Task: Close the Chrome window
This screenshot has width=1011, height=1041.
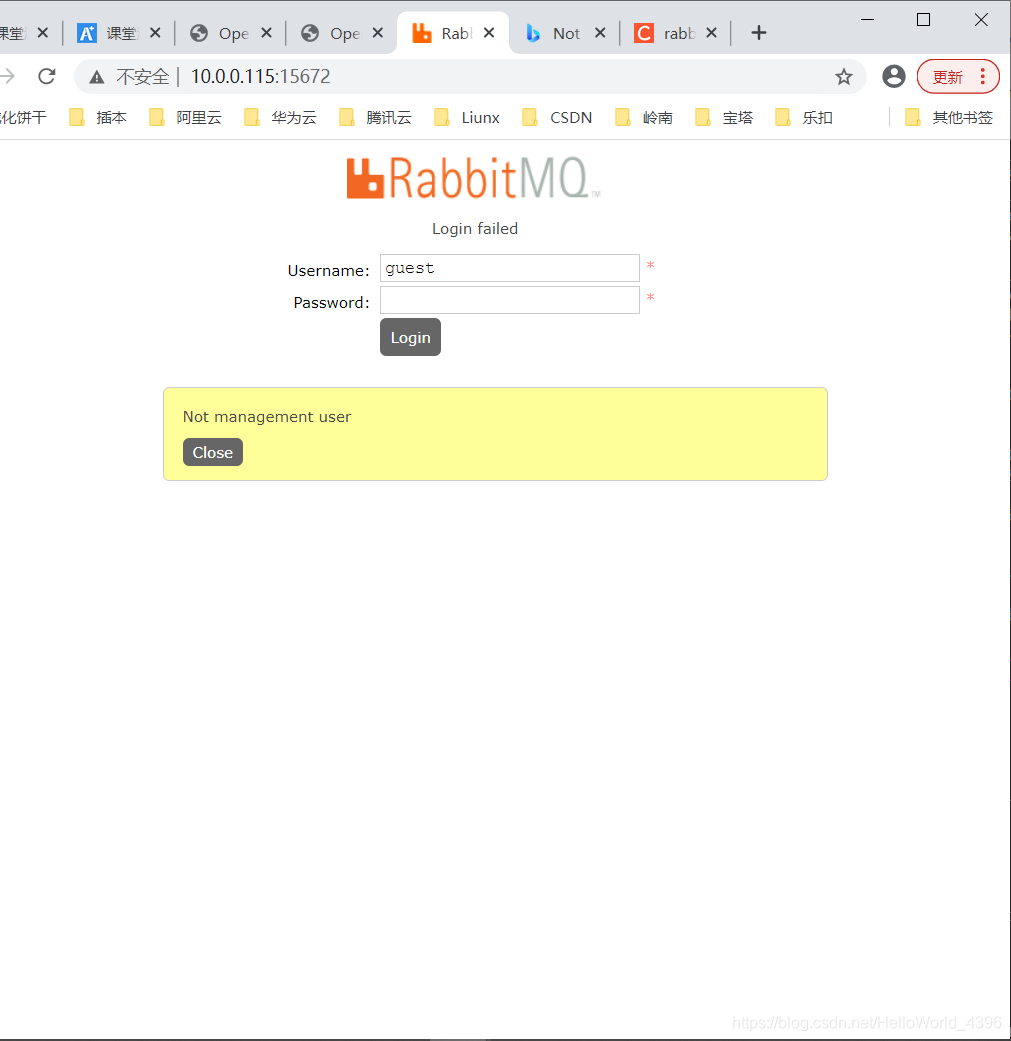Action: (x=981, y=20)
